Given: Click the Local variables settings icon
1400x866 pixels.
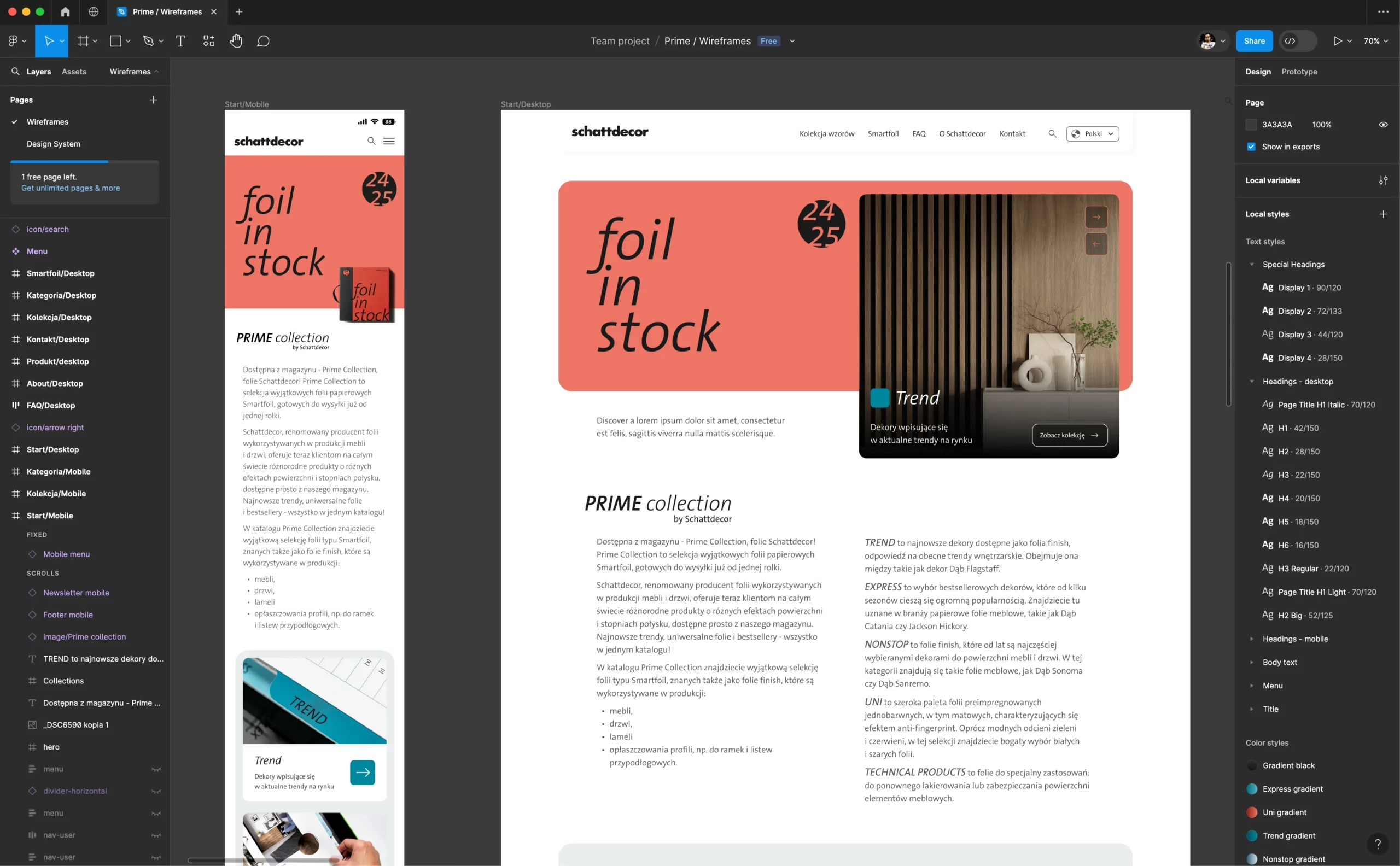Looking at the screenshot, I should pyautogui.click(x=1383, y=180).
